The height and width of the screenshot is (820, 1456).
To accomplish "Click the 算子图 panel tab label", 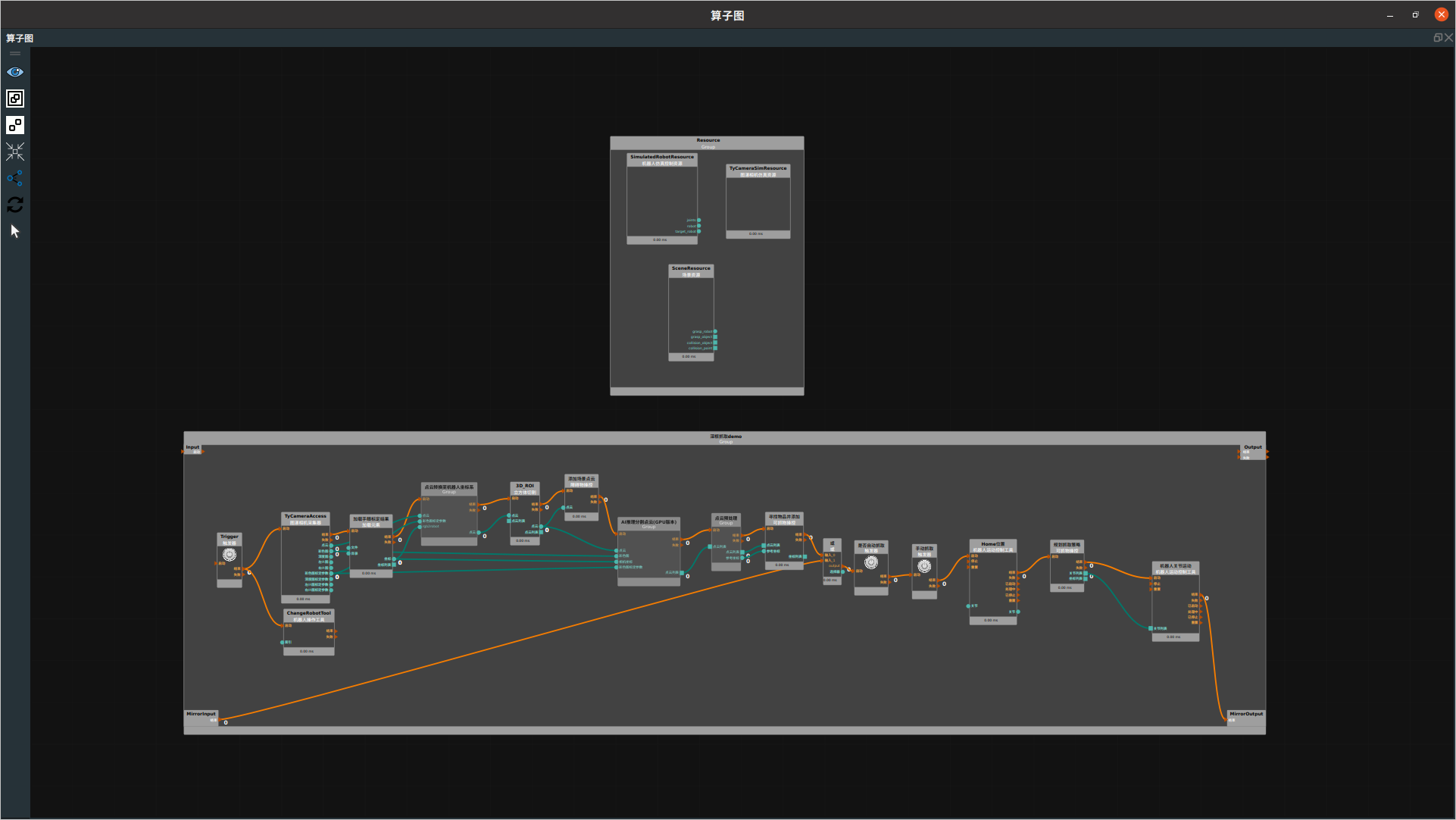I will click(x=20, y=38).
